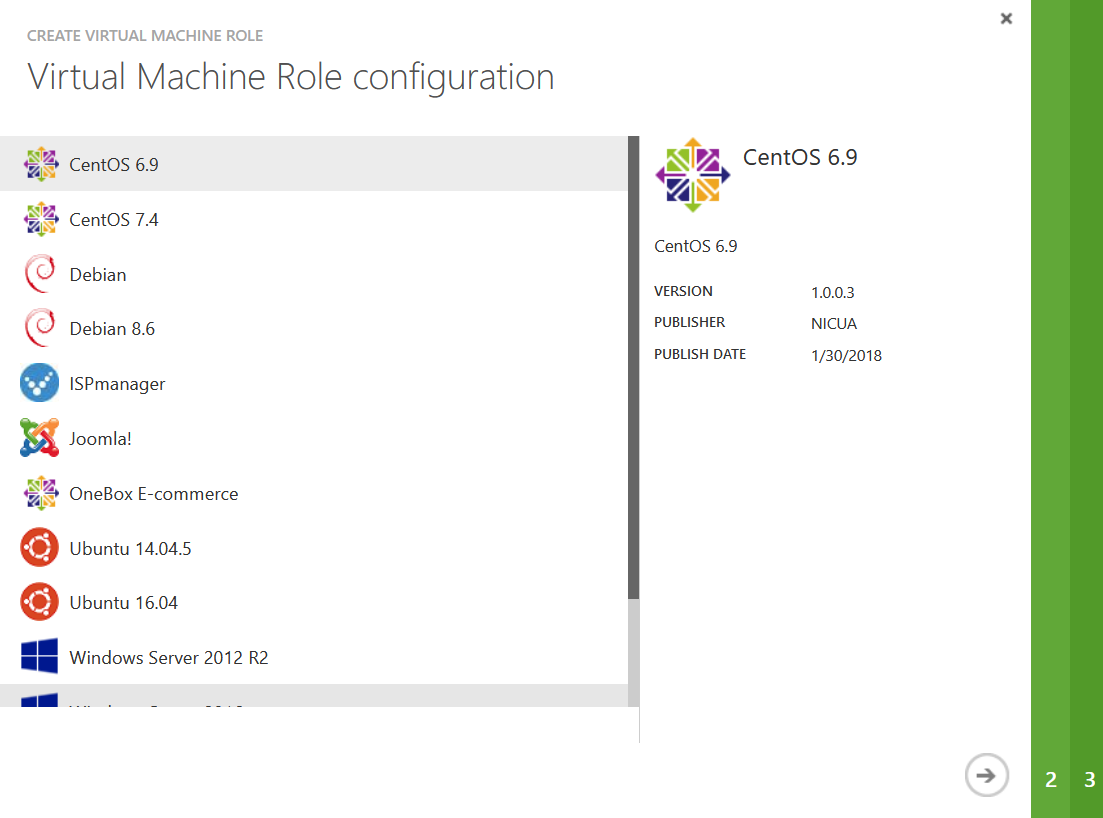
Task: Click the publish date 1/30/2018
Action: 846,355
